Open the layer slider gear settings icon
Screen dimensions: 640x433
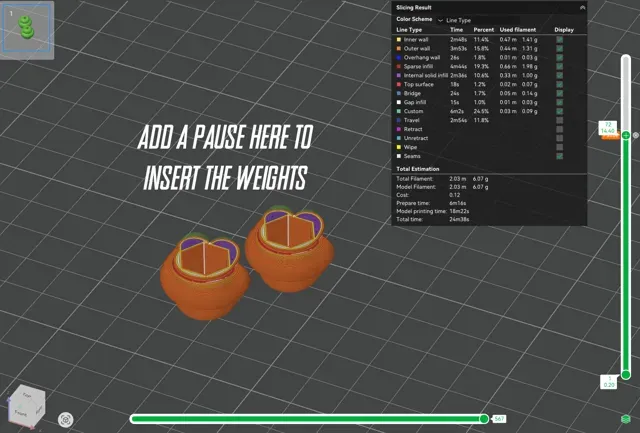pyautogui.click(x=636, y=135)
